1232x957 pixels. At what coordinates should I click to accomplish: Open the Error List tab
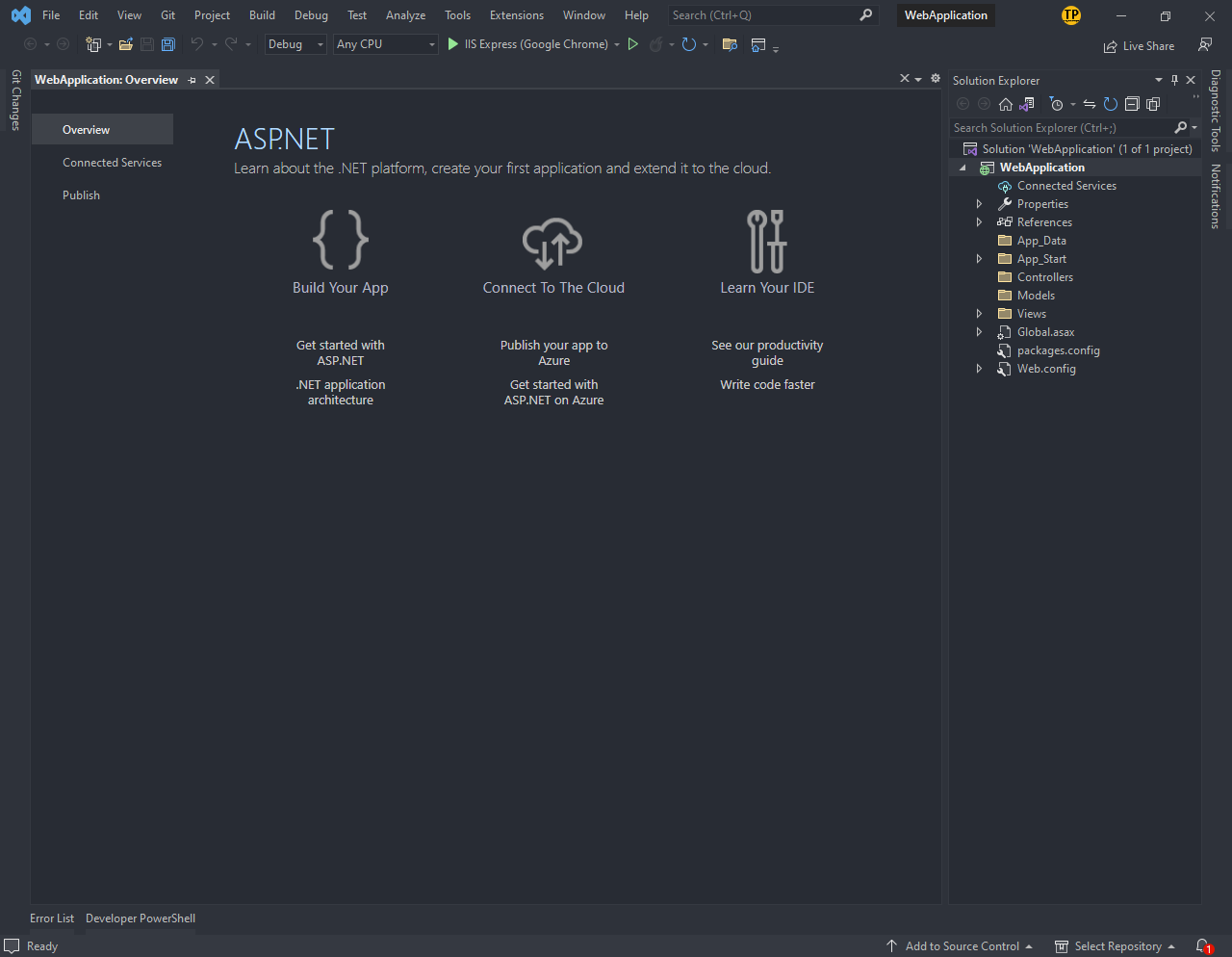tap(52, 918)
